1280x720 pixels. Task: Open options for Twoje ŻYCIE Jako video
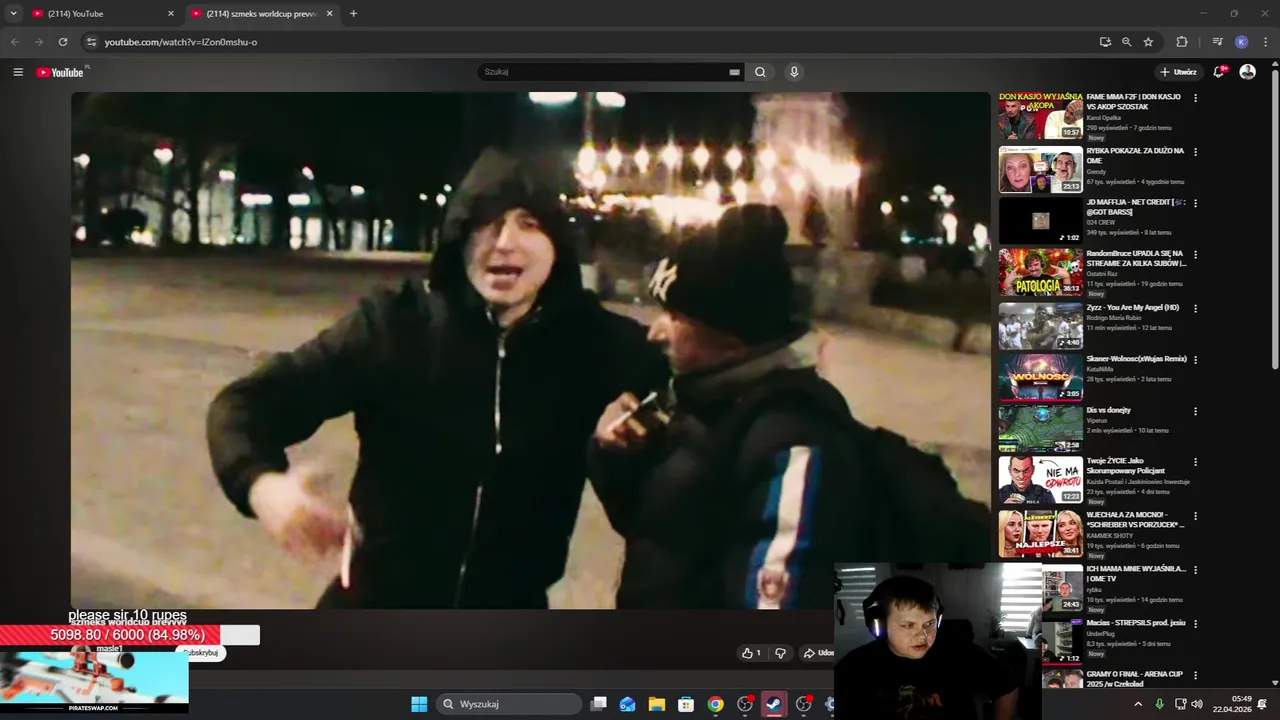click(x=1195, y=463)
